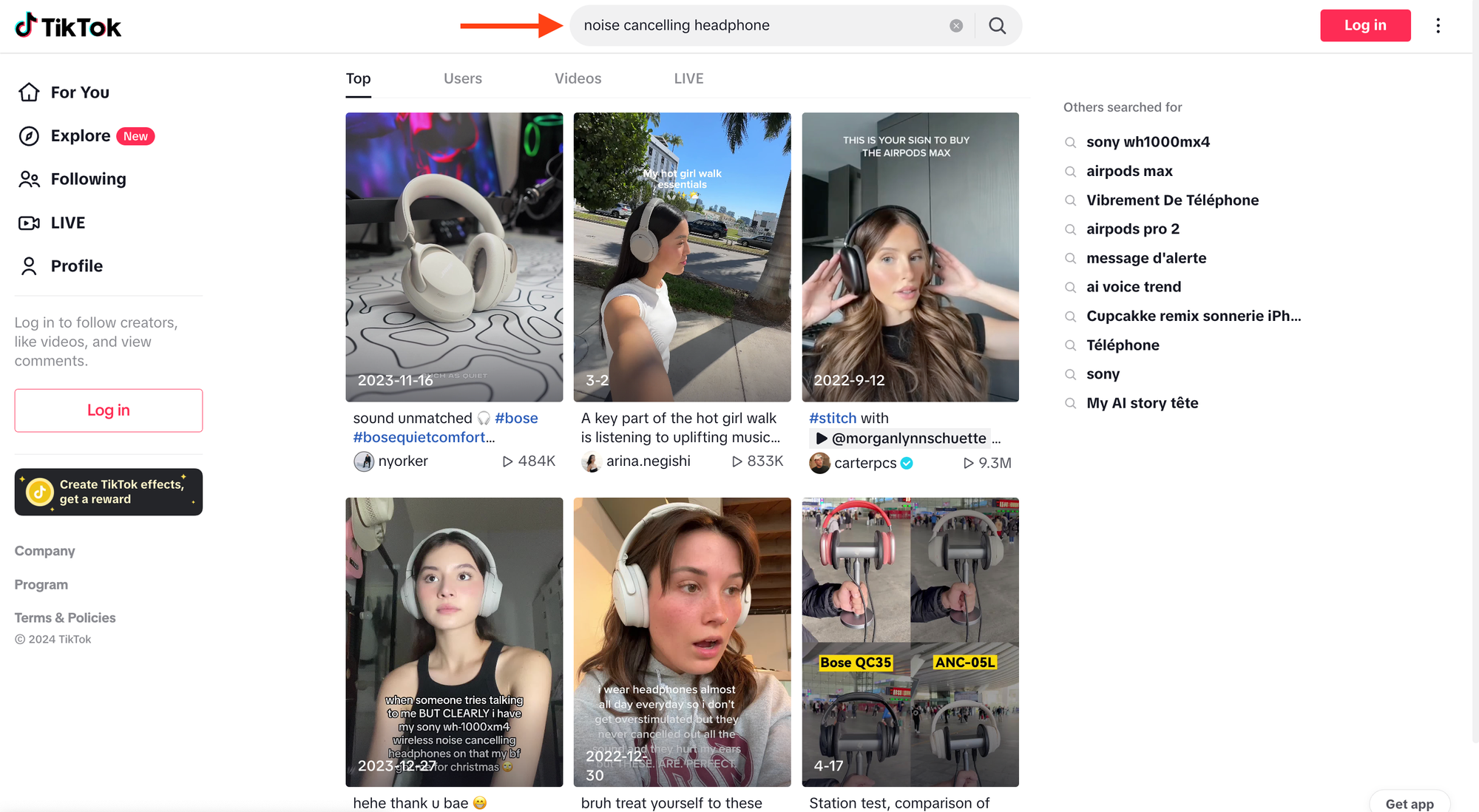
Task: Switch to the Videos tab
Action: click(x=578, y=78)
